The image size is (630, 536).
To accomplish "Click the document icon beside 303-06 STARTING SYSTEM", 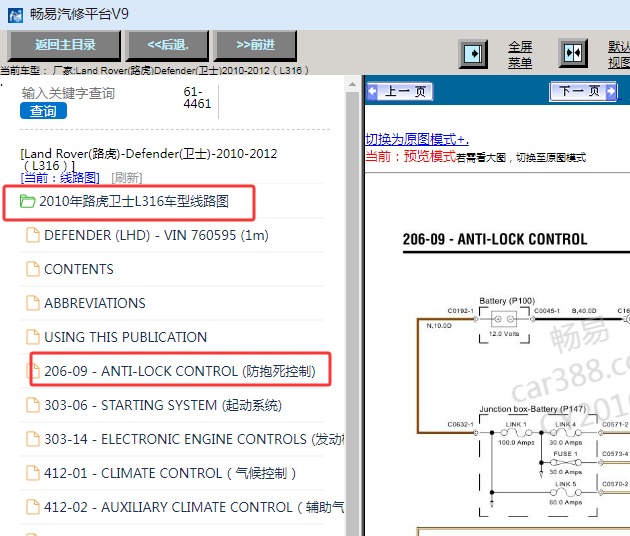I will [33, 405].
